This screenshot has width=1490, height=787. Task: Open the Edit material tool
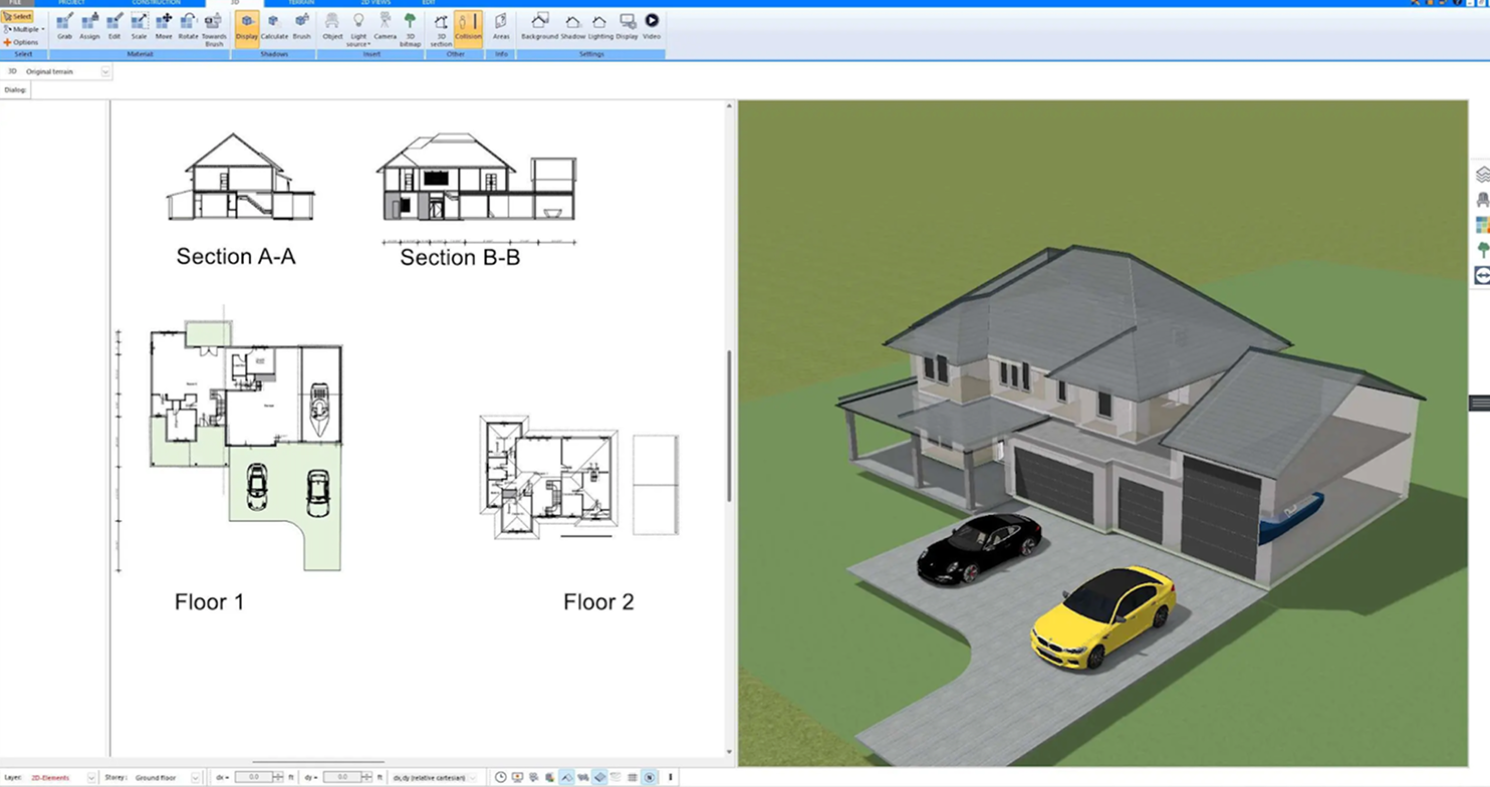tap(114, 26)
